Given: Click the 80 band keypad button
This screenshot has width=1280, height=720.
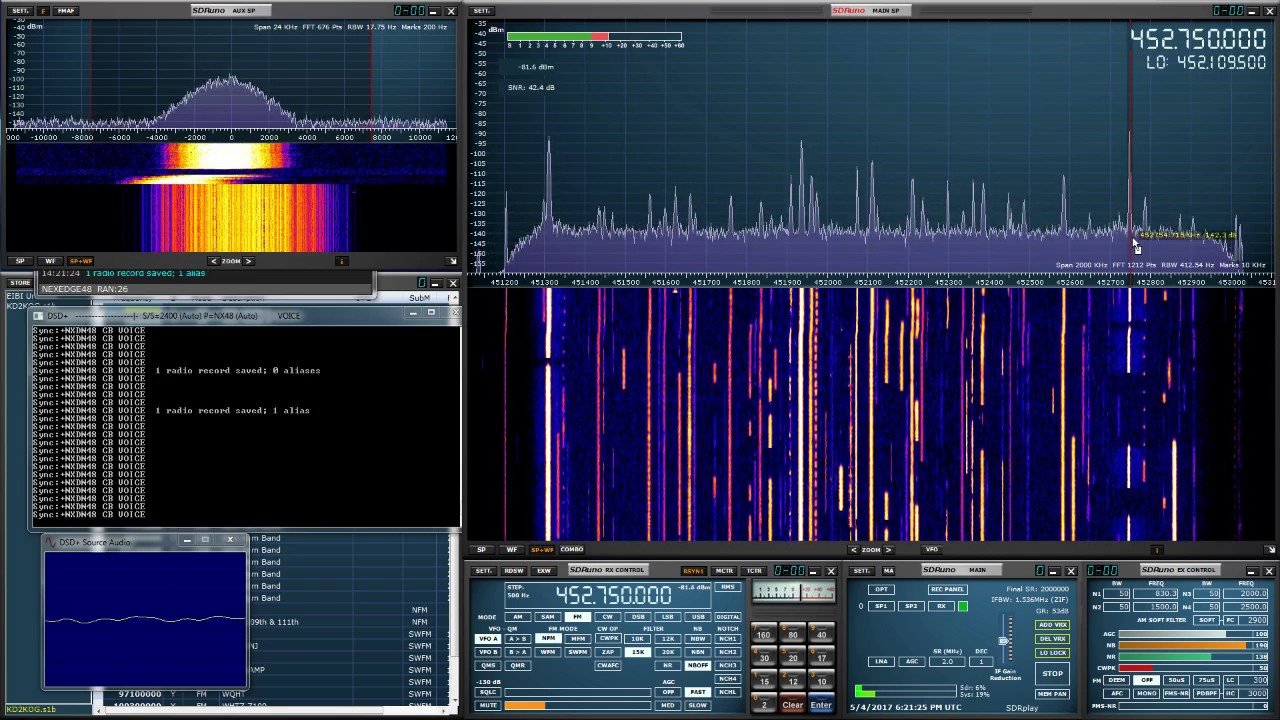Looking at the screenshot, I should pyautogui.click(x=793, y=633).
